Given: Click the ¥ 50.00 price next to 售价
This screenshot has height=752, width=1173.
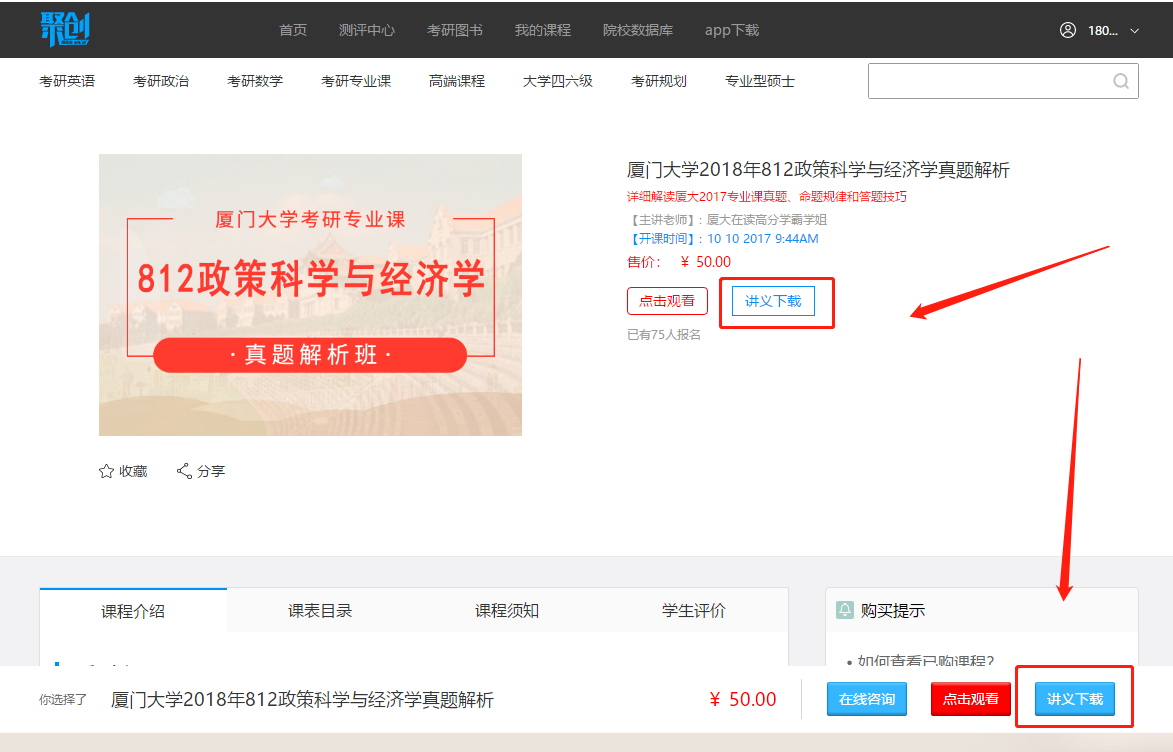Looking at the screenshot, I should point(705,262).
